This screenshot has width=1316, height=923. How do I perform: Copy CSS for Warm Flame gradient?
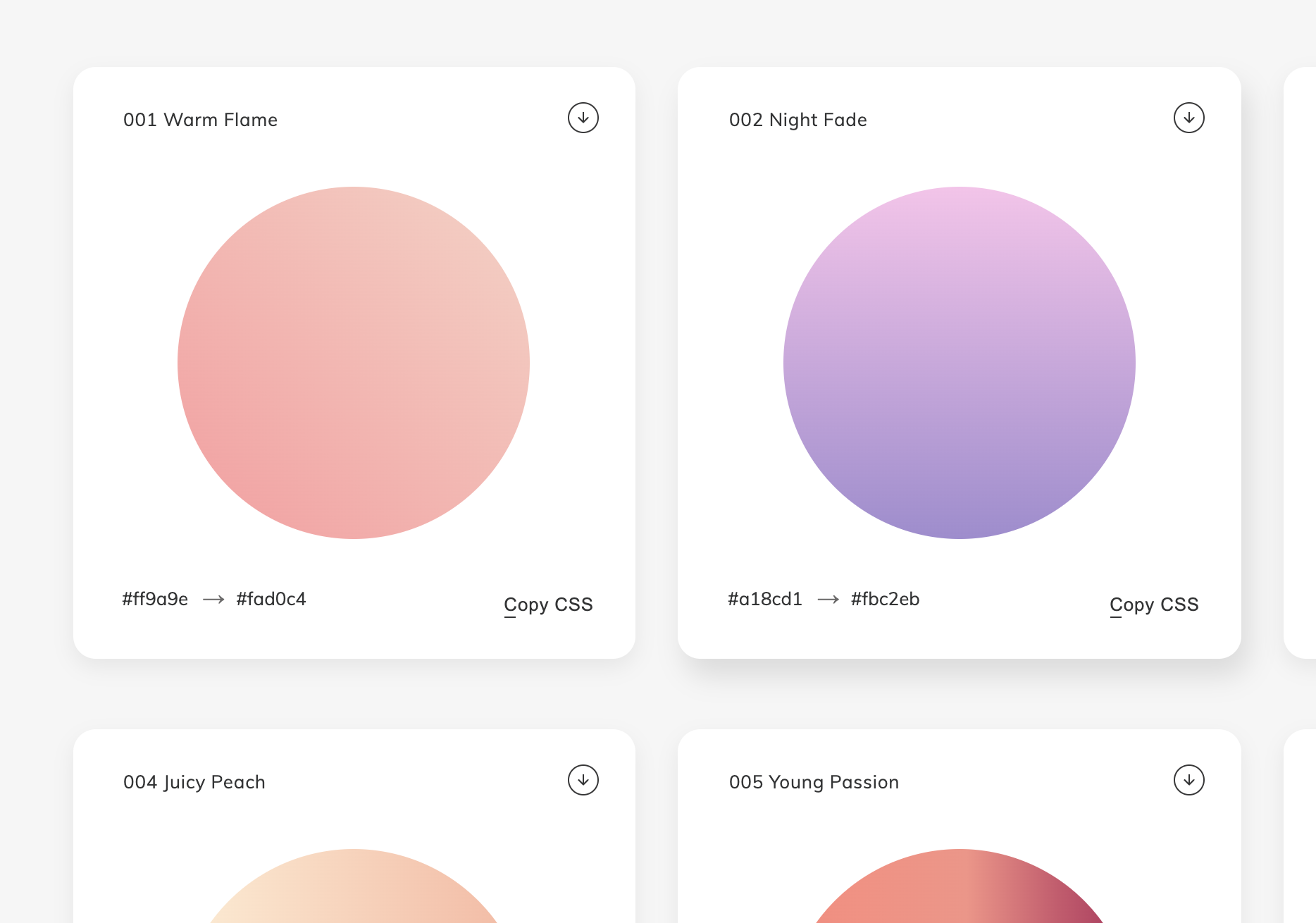[x=548, y=605]
